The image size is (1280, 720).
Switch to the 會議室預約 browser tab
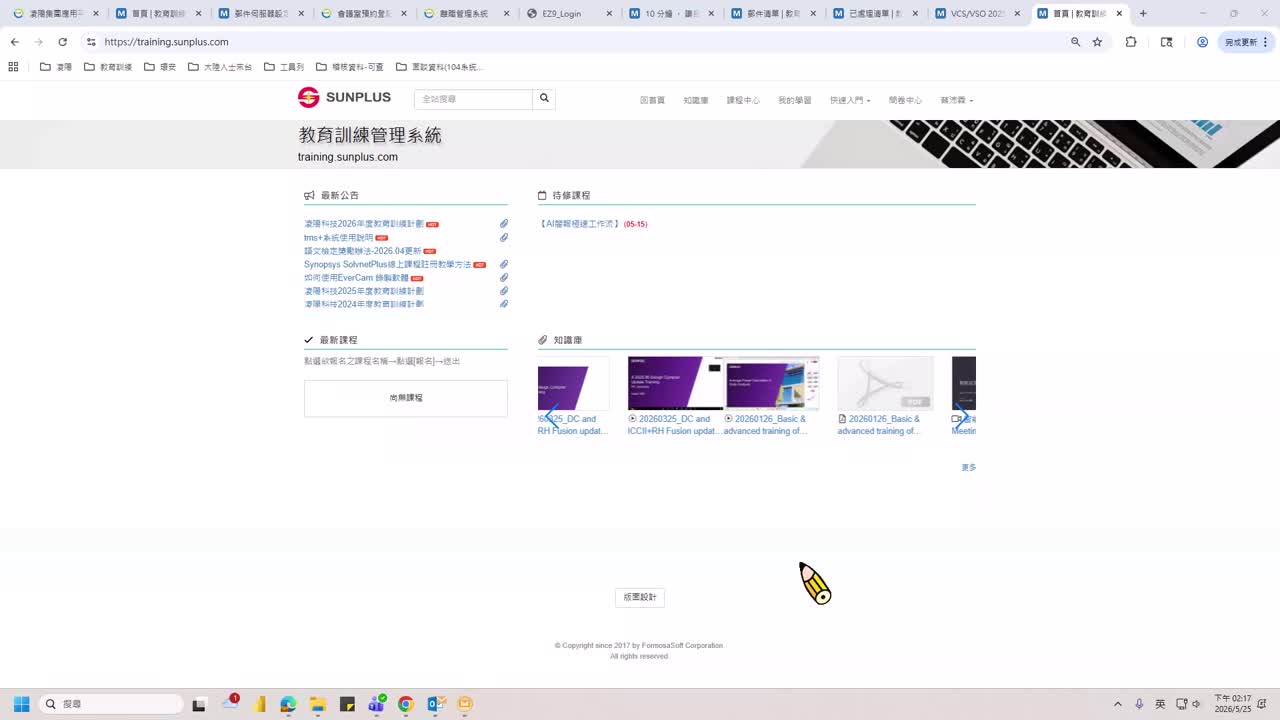(362, 14)
